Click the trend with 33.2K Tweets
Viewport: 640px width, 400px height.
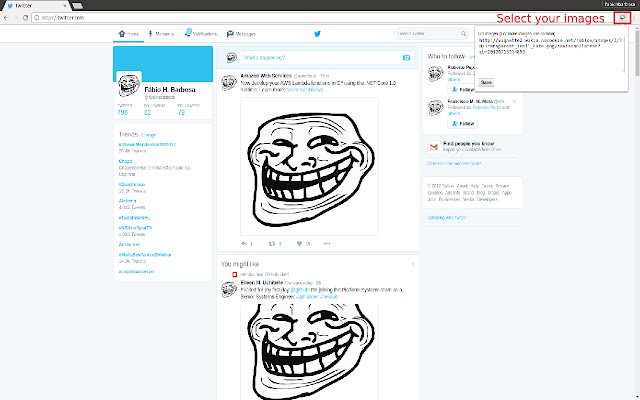[132, 184]
